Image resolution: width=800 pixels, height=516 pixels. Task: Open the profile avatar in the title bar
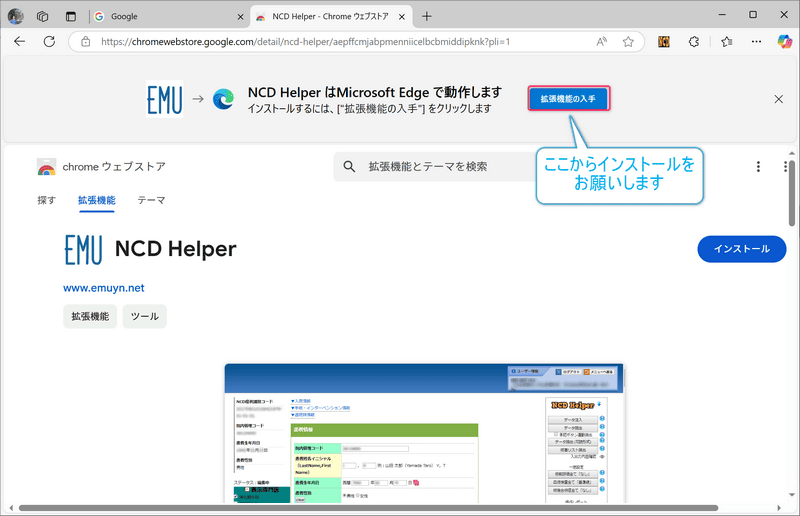point(15,16)
